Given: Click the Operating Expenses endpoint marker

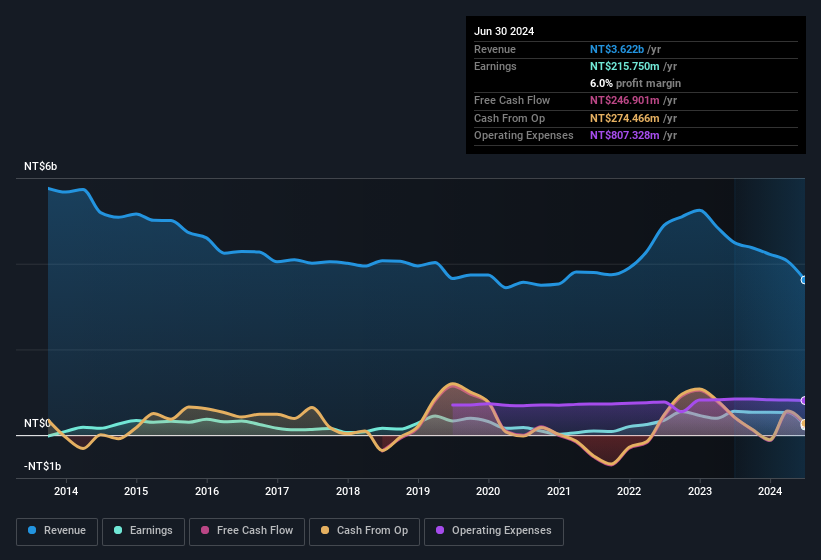Looking at the screenshot, I should (x=804, y=401).
